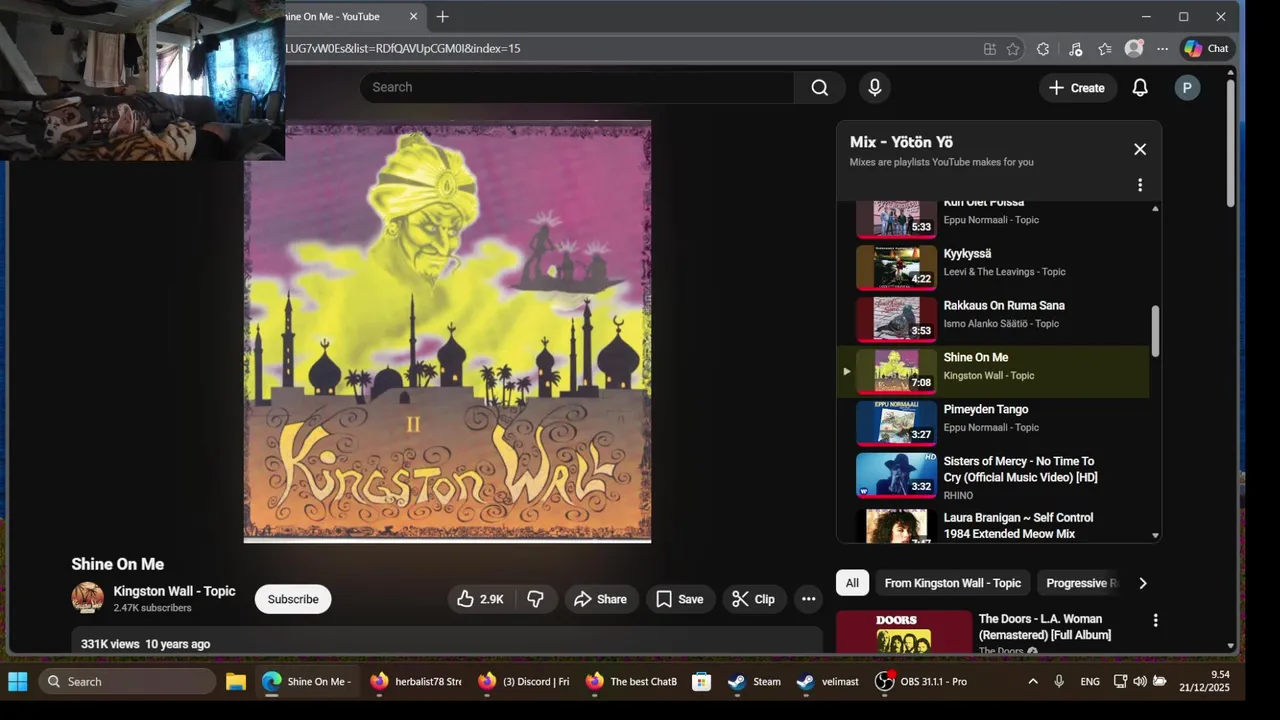Switch to the Shine On Me browser tab
The image size is (1280, 720).
345,17
